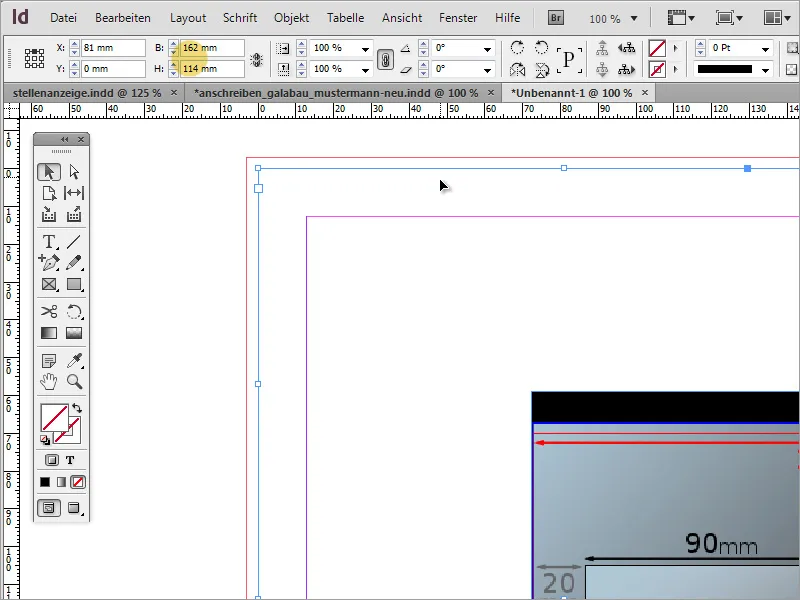Screen dimensions: 800x600
Task: Collapse the tools panel with double arrows
Action: pos(64,139)
